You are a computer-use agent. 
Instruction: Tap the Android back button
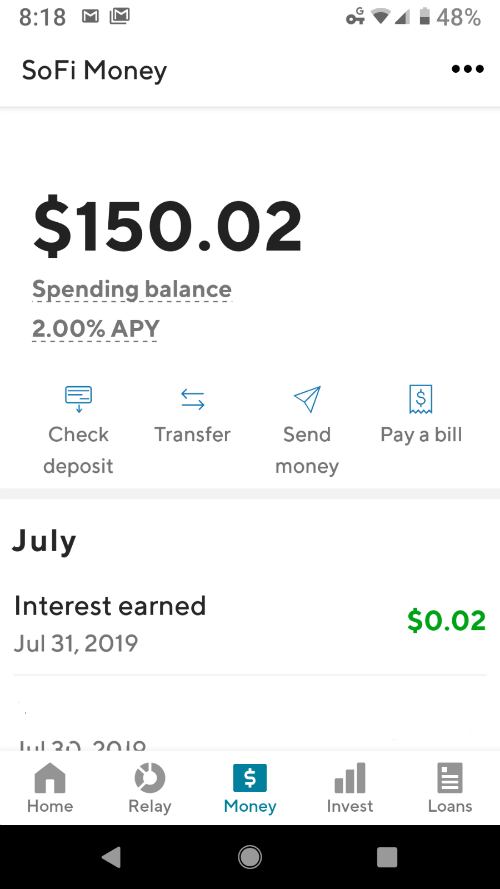tap(112, 857)
